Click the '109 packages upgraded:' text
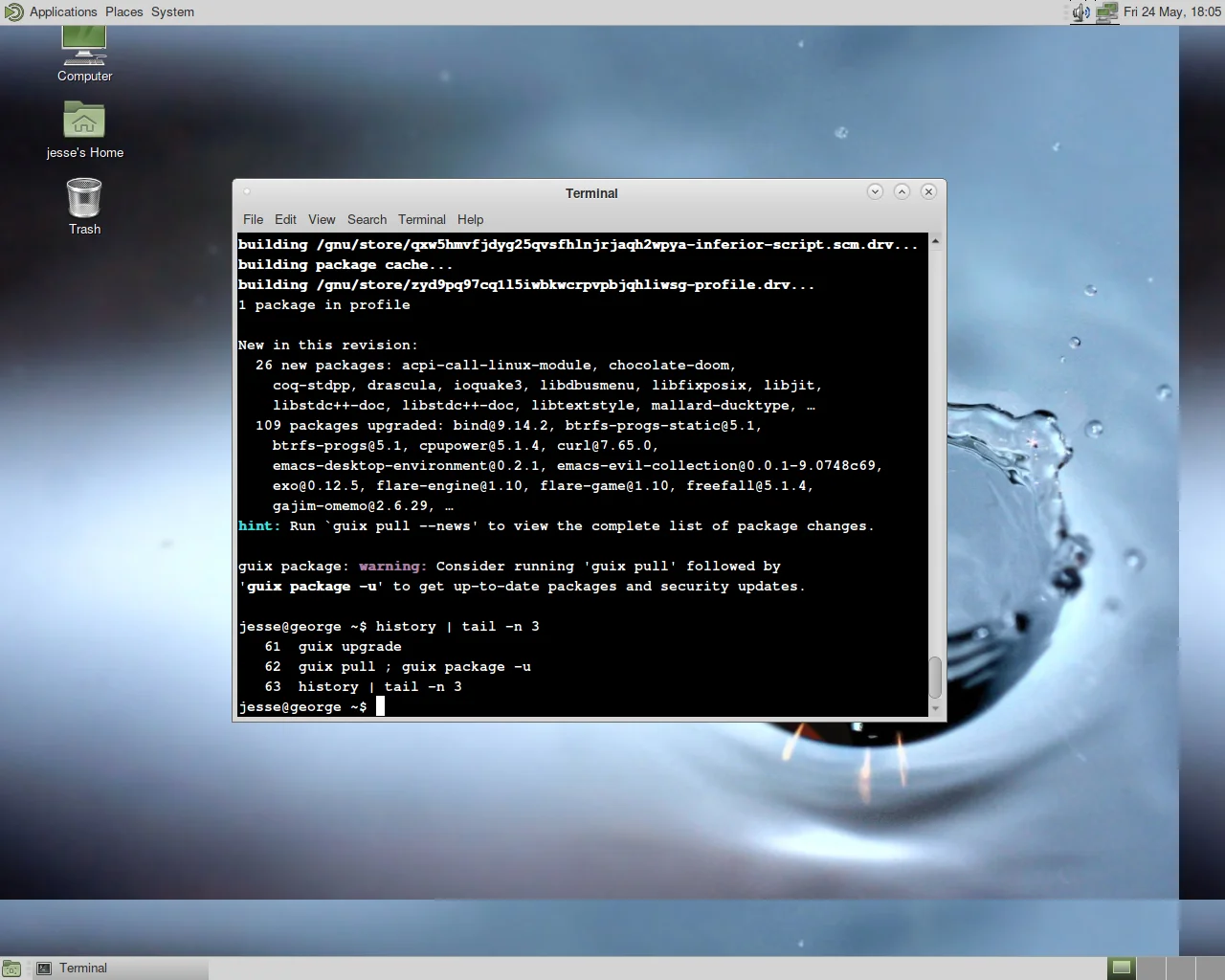Viewport: 1225px width, 980px height. pyautogui.click(x=350, y=425)
